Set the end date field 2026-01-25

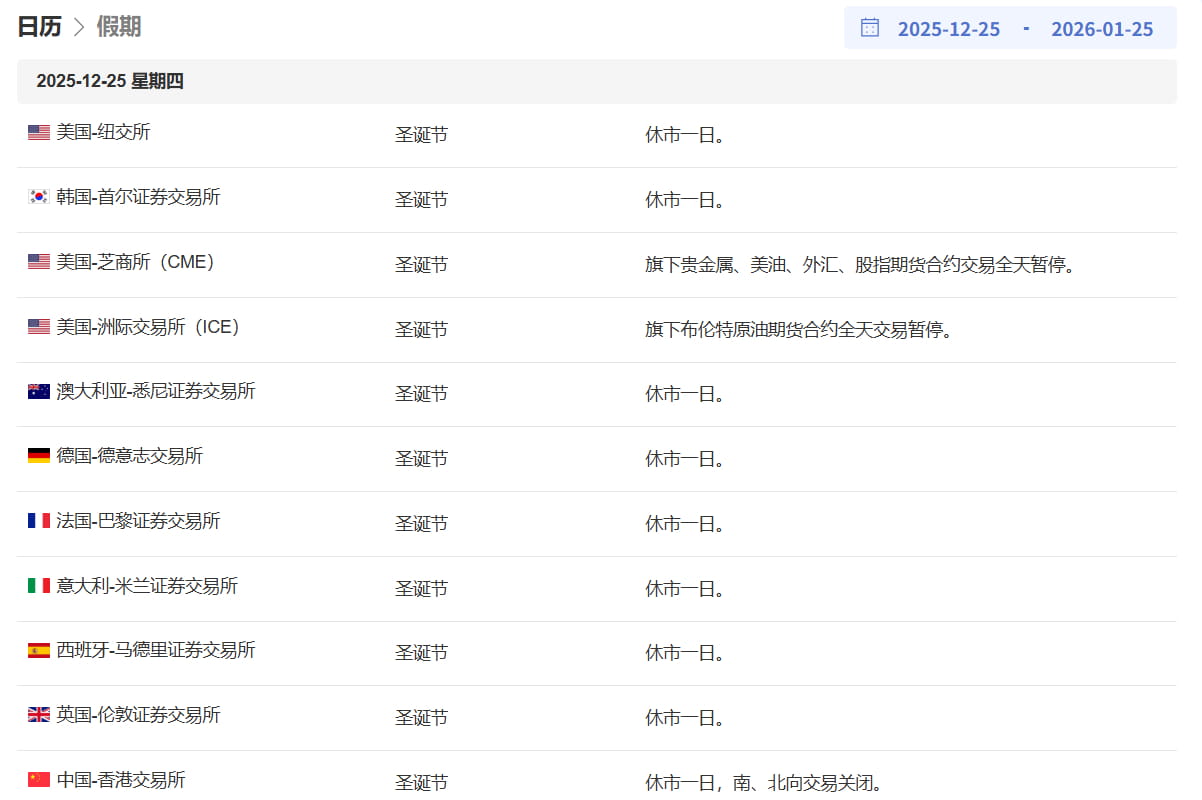1102,29
